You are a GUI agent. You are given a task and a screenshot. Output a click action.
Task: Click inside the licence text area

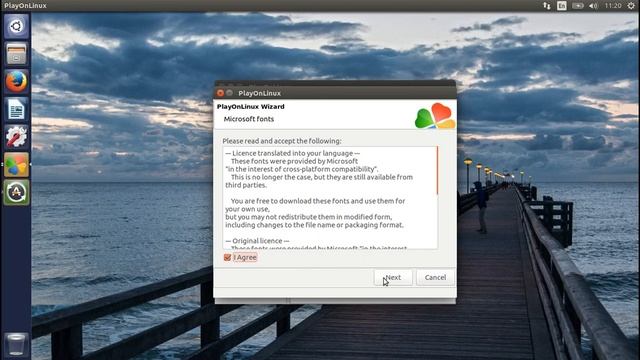[329, 198]
